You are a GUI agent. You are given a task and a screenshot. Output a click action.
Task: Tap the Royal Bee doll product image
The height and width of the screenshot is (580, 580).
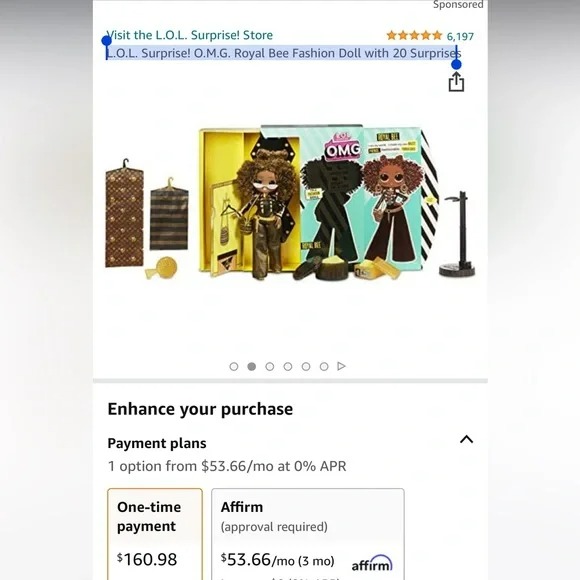tap(290, 203)
